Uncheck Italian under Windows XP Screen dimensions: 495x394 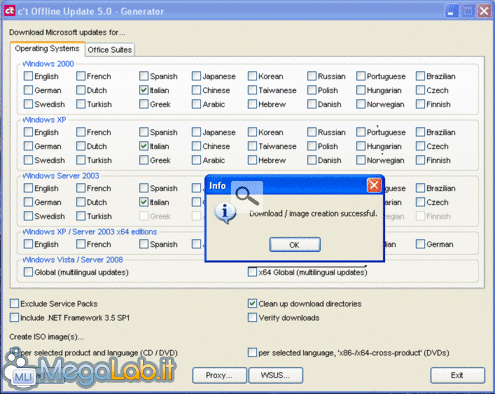(144, 146)
